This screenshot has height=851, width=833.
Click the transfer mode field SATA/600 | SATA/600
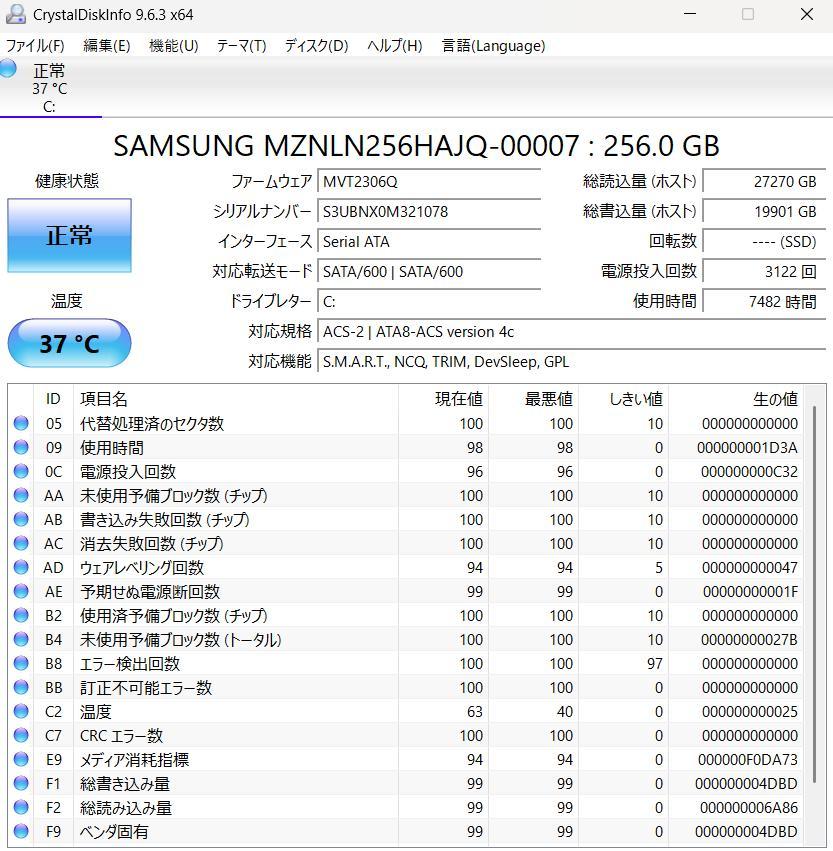pos(429,271)
